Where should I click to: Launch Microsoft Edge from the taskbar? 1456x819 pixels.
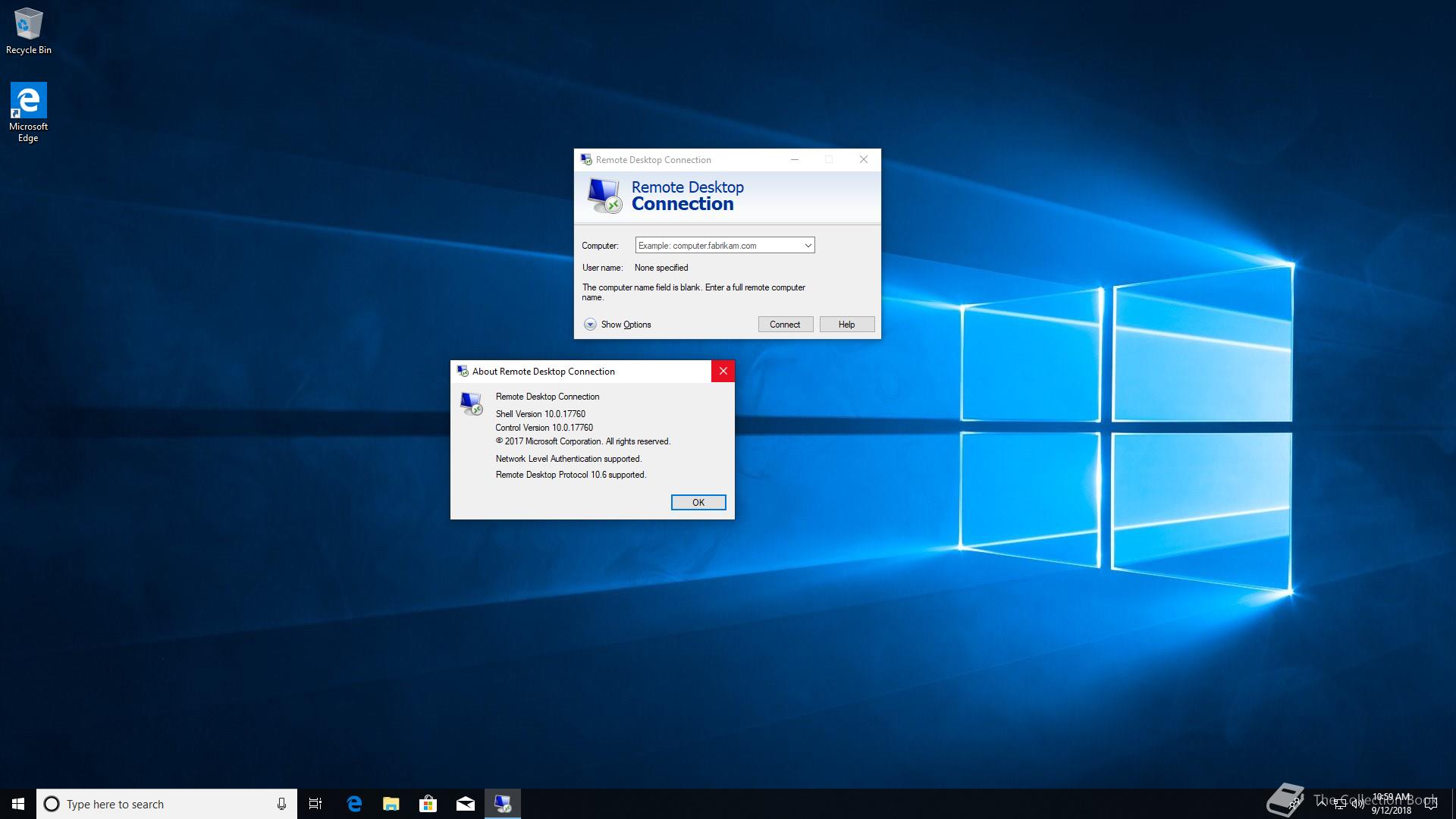click(354, 804)
